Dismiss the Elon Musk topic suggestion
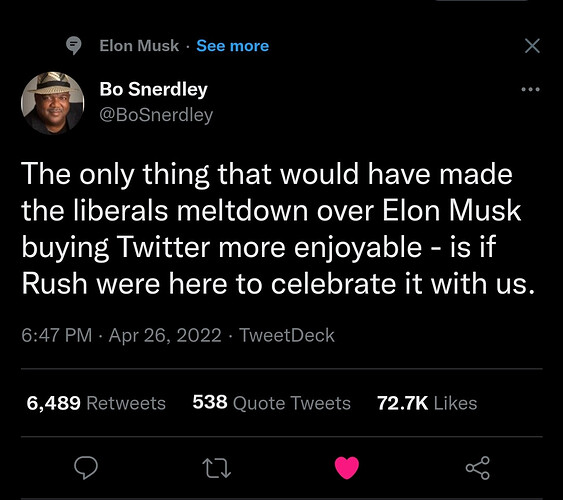Screen dimensions: 563x500 532,46
